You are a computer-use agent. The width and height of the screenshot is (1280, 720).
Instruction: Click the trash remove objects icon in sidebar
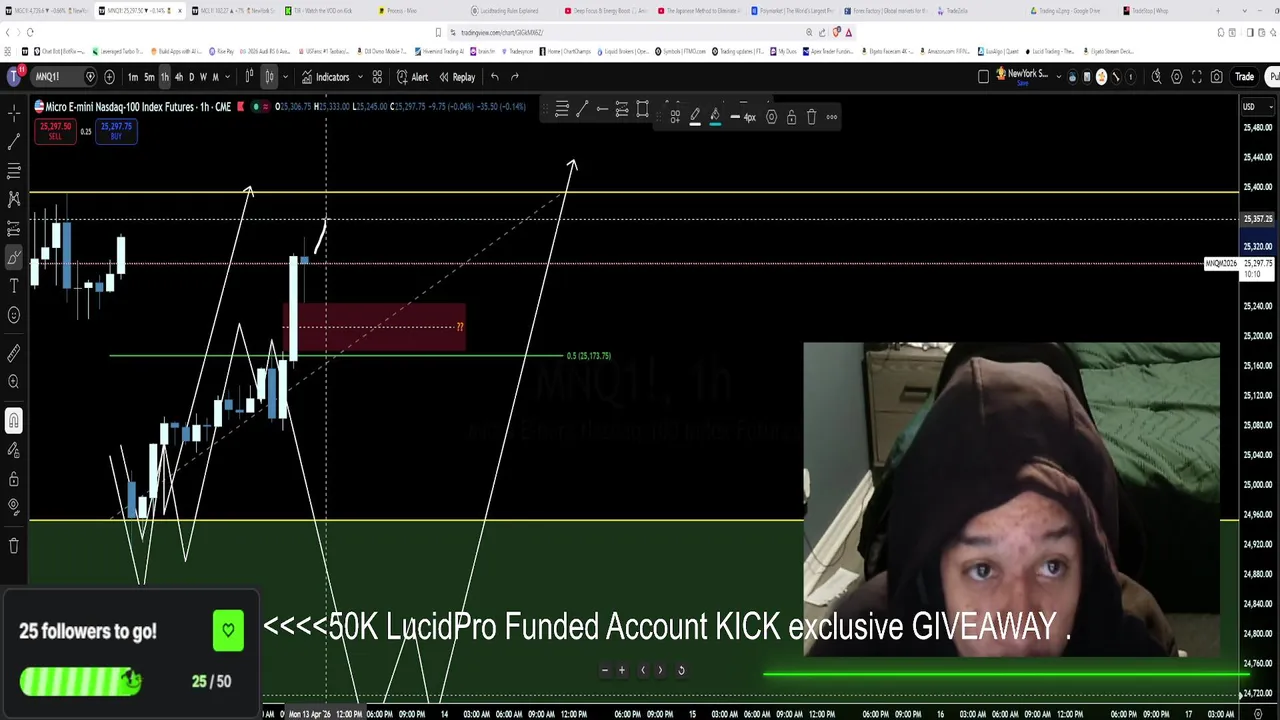click(x=14, y=546)
